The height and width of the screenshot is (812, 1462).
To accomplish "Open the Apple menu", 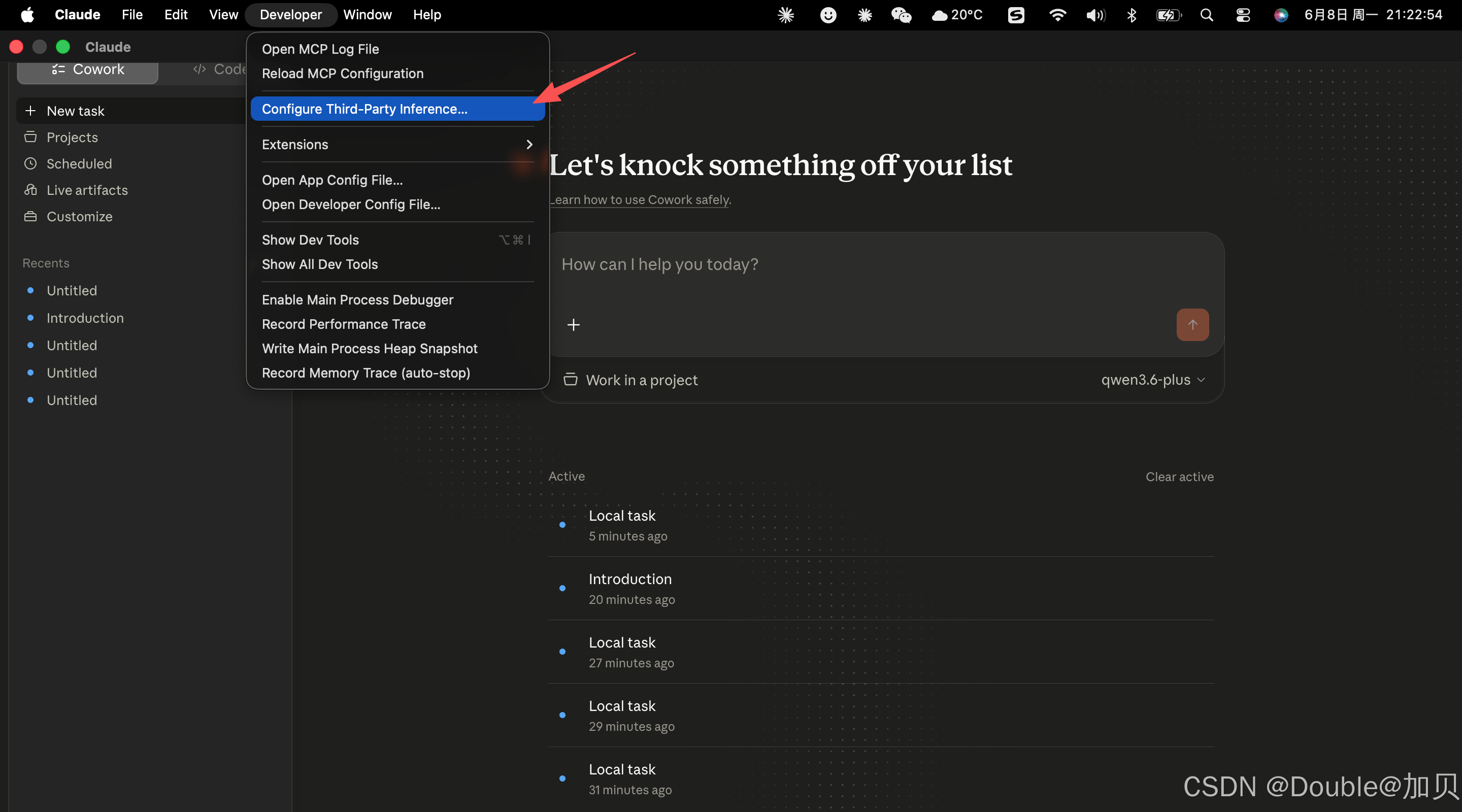I will pos(27,15).
